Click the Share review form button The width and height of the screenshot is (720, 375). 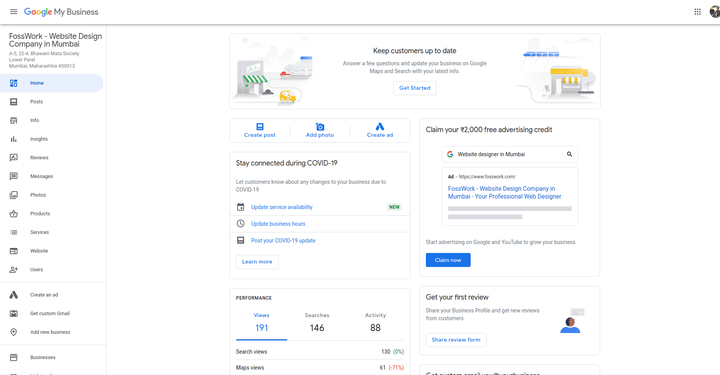point(456,340)
